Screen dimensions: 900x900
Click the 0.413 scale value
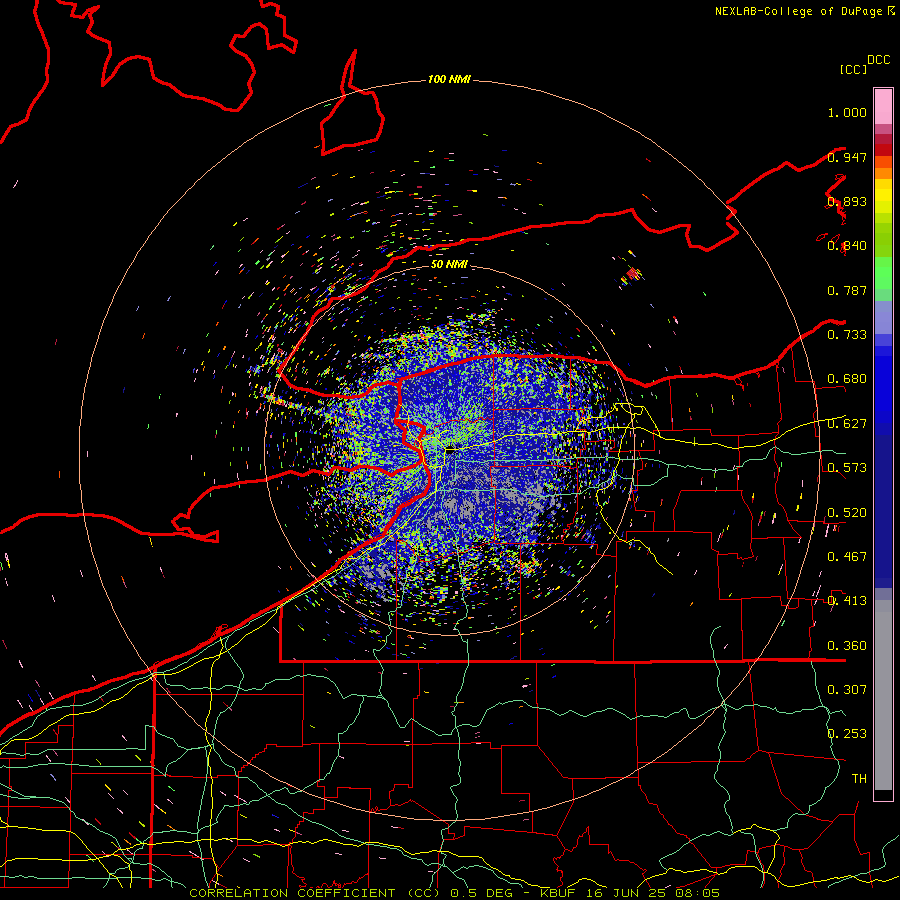coord(847,601)
